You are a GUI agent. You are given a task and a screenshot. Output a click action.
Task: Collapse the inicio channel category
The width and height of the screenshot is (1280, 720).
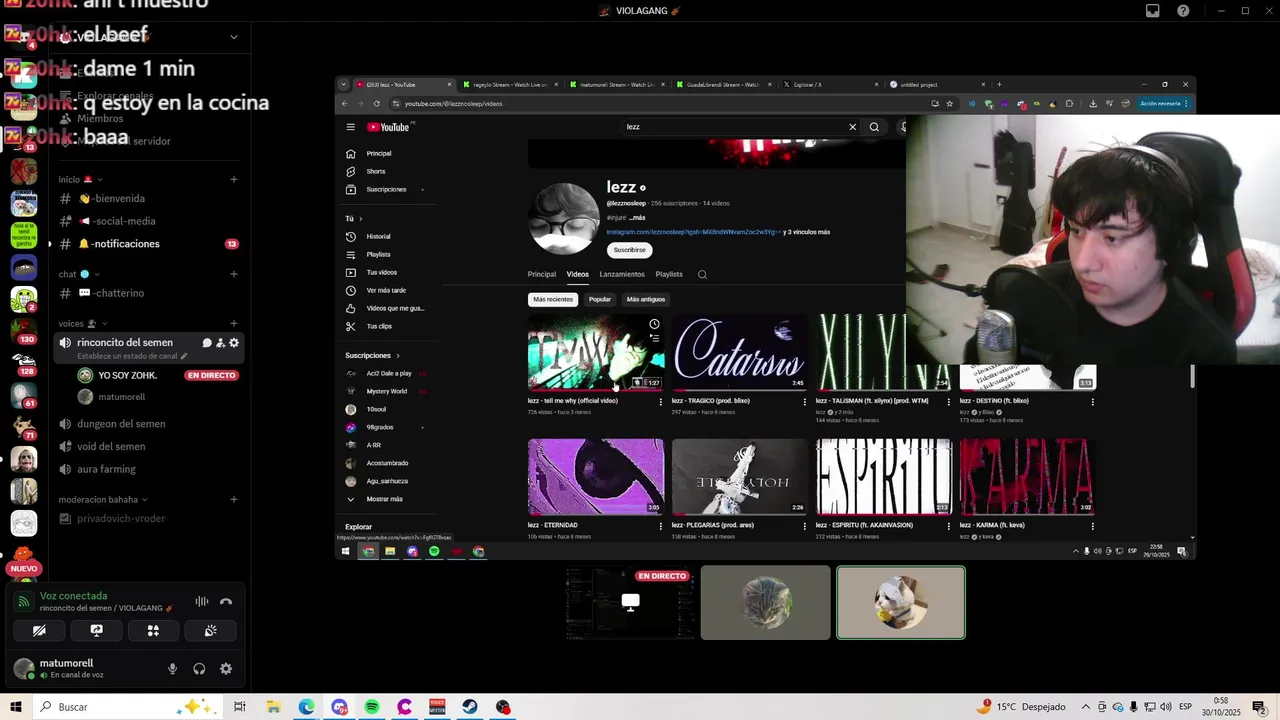click(75, 180)
